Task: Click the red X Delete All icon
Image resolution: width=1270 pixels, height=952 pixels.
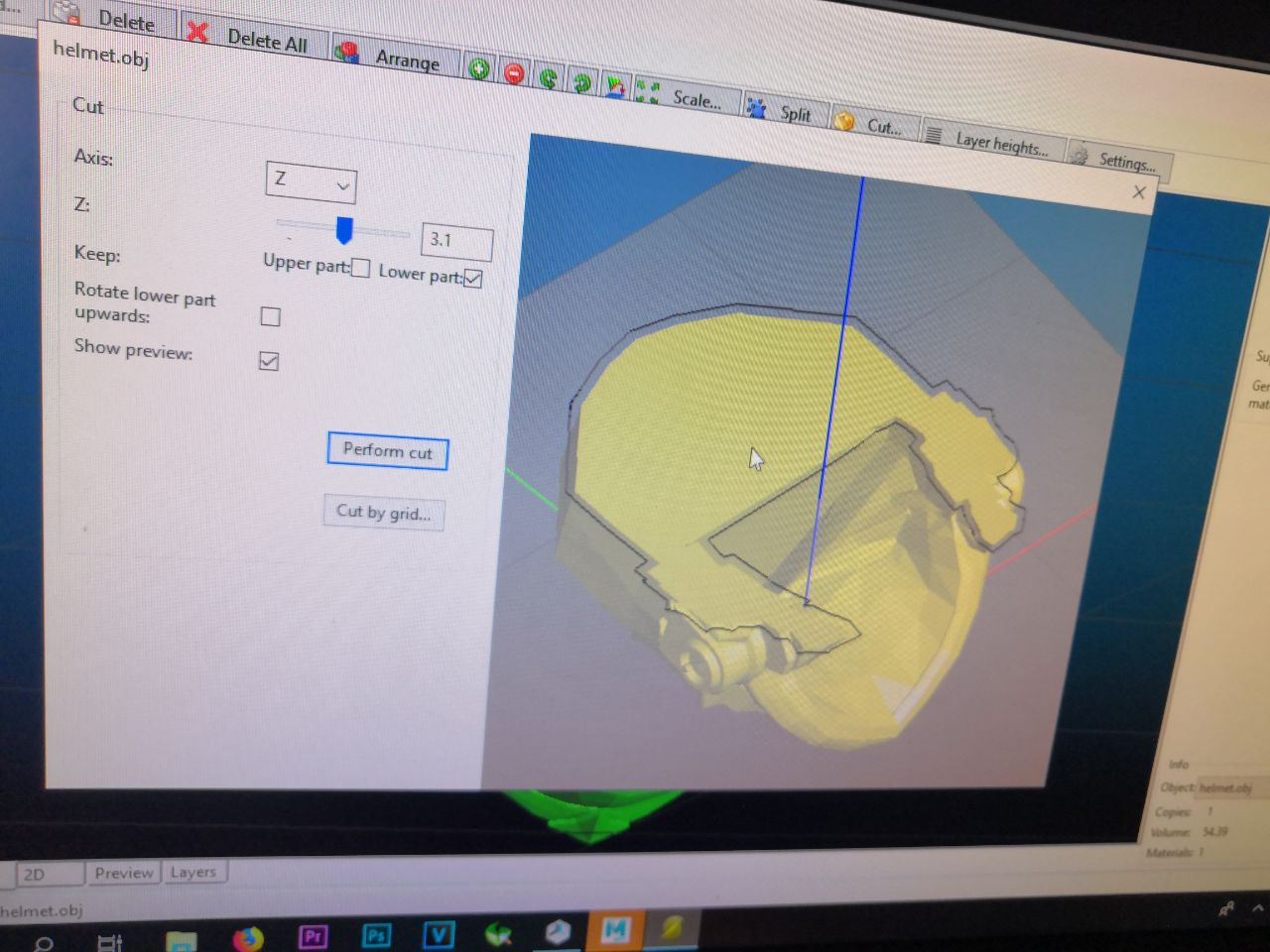Action: click(197, 31)
